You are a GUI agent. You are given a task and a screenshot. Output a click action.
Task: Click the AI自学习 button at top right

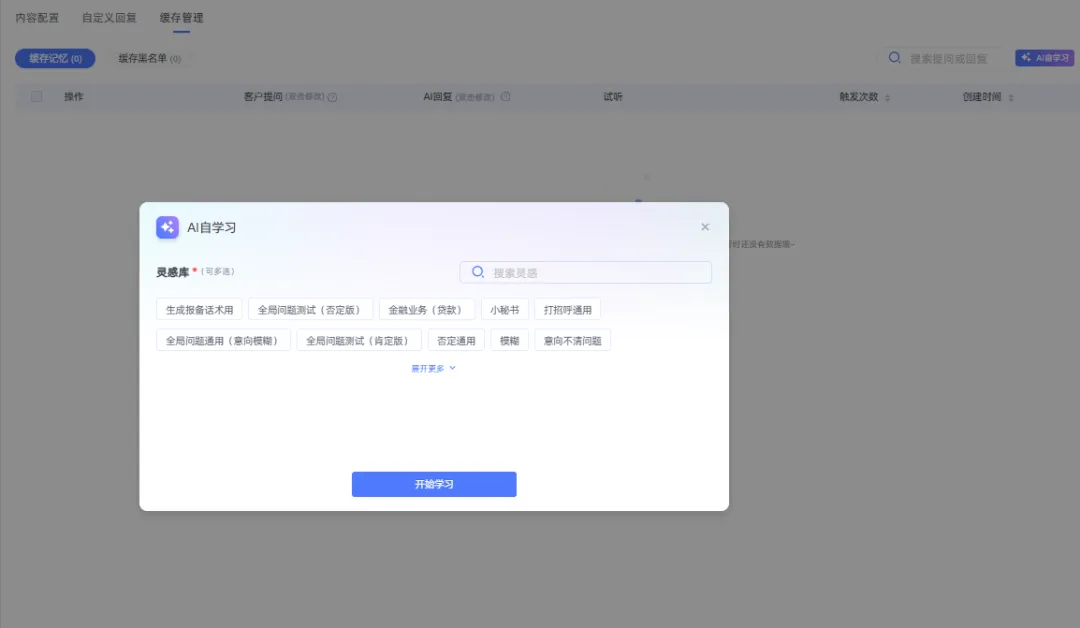click(1044, 58)
